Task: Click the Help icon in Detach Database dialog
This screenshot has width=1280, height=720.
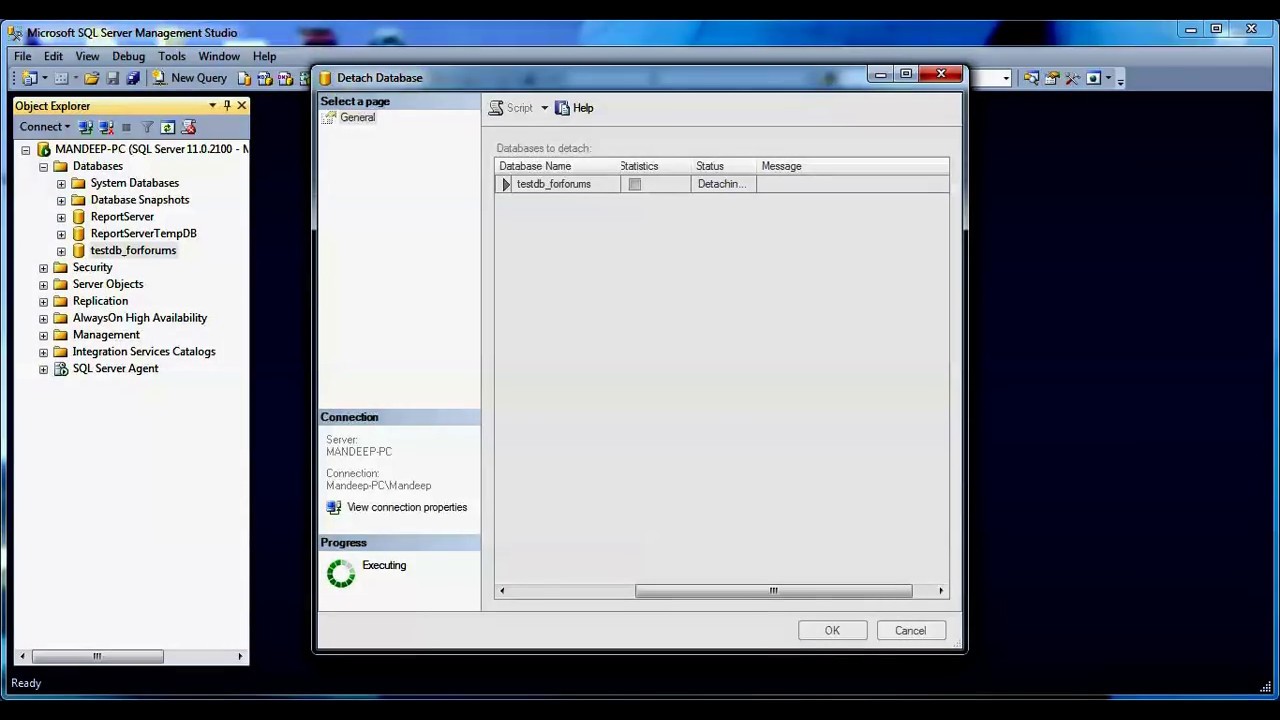Action: tap(562, 108)
